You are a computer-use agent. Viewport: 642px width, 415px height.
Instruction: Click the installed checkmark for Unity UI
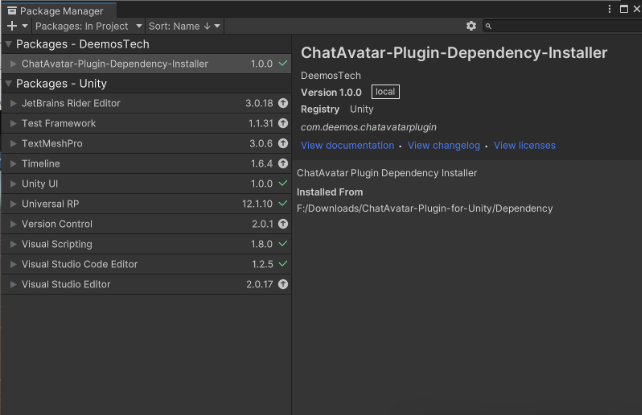pyautogui.click(x=283, y=183)
